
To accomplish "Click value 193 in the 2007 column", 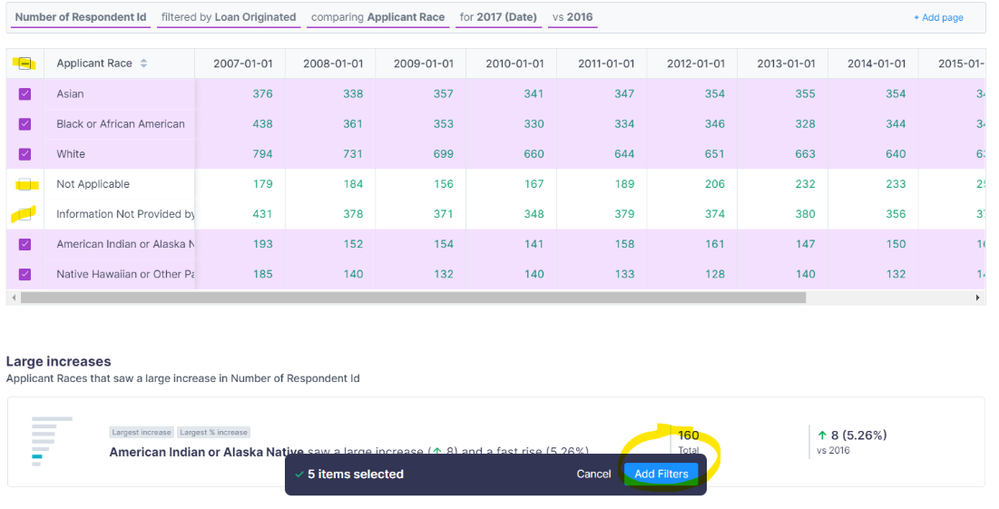I will click(x=262, y=244).
